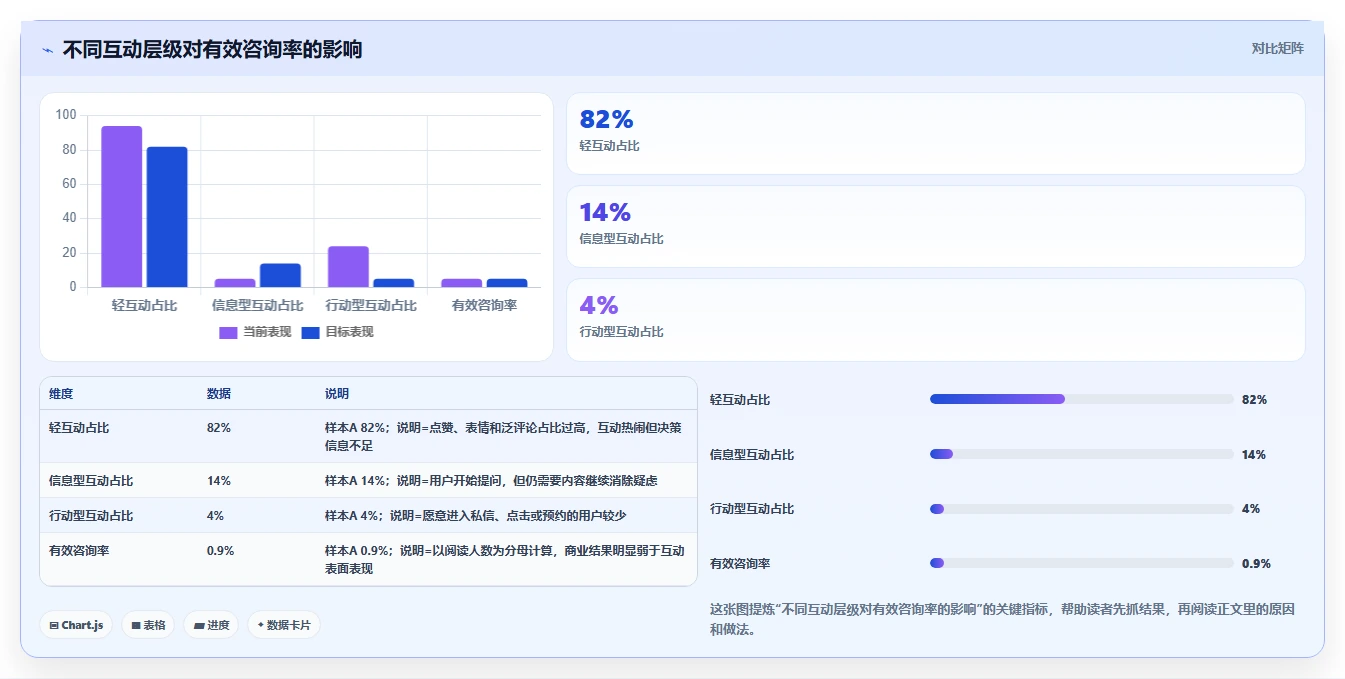The height and width of the screenshot is (679, 1345).
Task: Click the purple 行动型互动占比 chart bar
Action: click(x=348, y=267)
